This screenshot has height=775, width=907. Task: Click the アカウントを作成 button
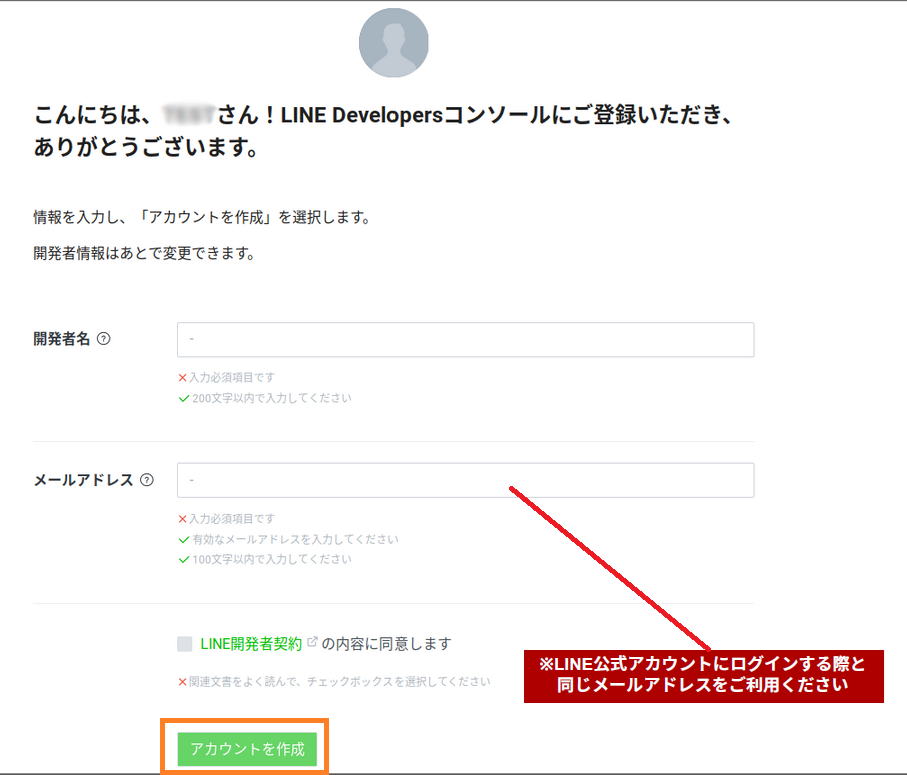[x=247, y=749]
